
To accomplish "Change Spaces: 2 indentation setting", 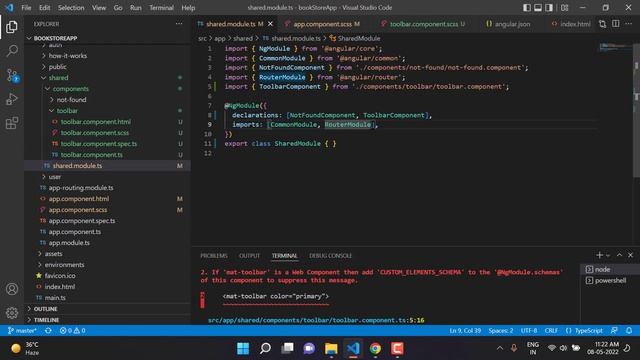I will click(501, 330).
